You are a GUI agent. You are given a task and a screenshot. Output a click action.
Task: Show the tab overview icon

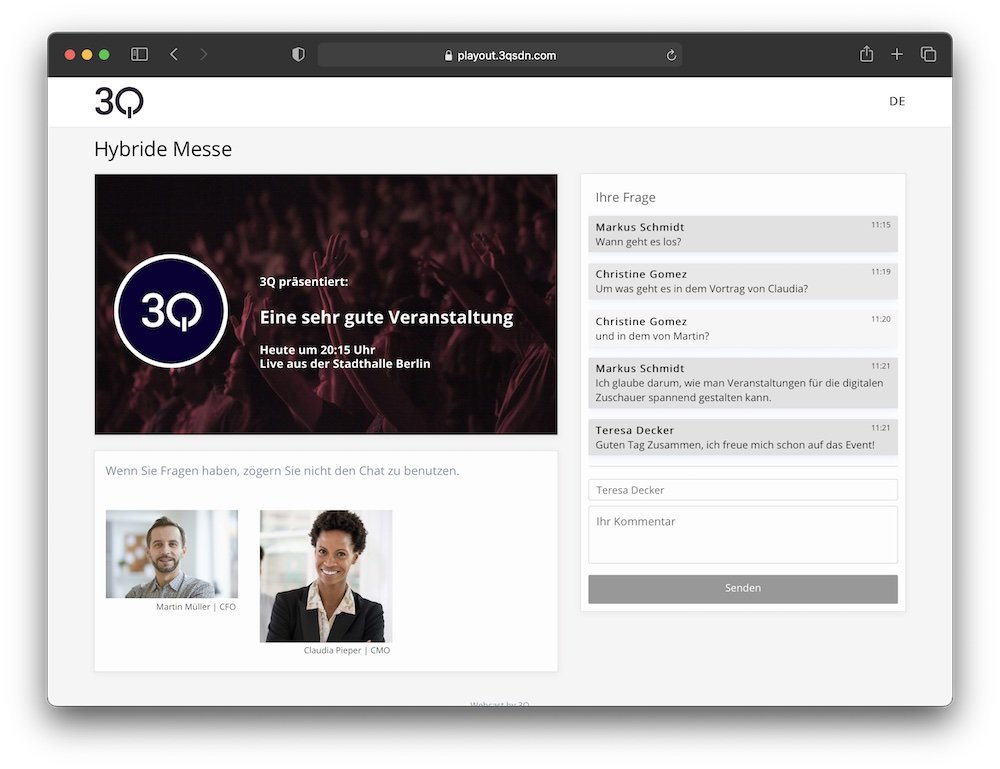click(x=929, y=55)
